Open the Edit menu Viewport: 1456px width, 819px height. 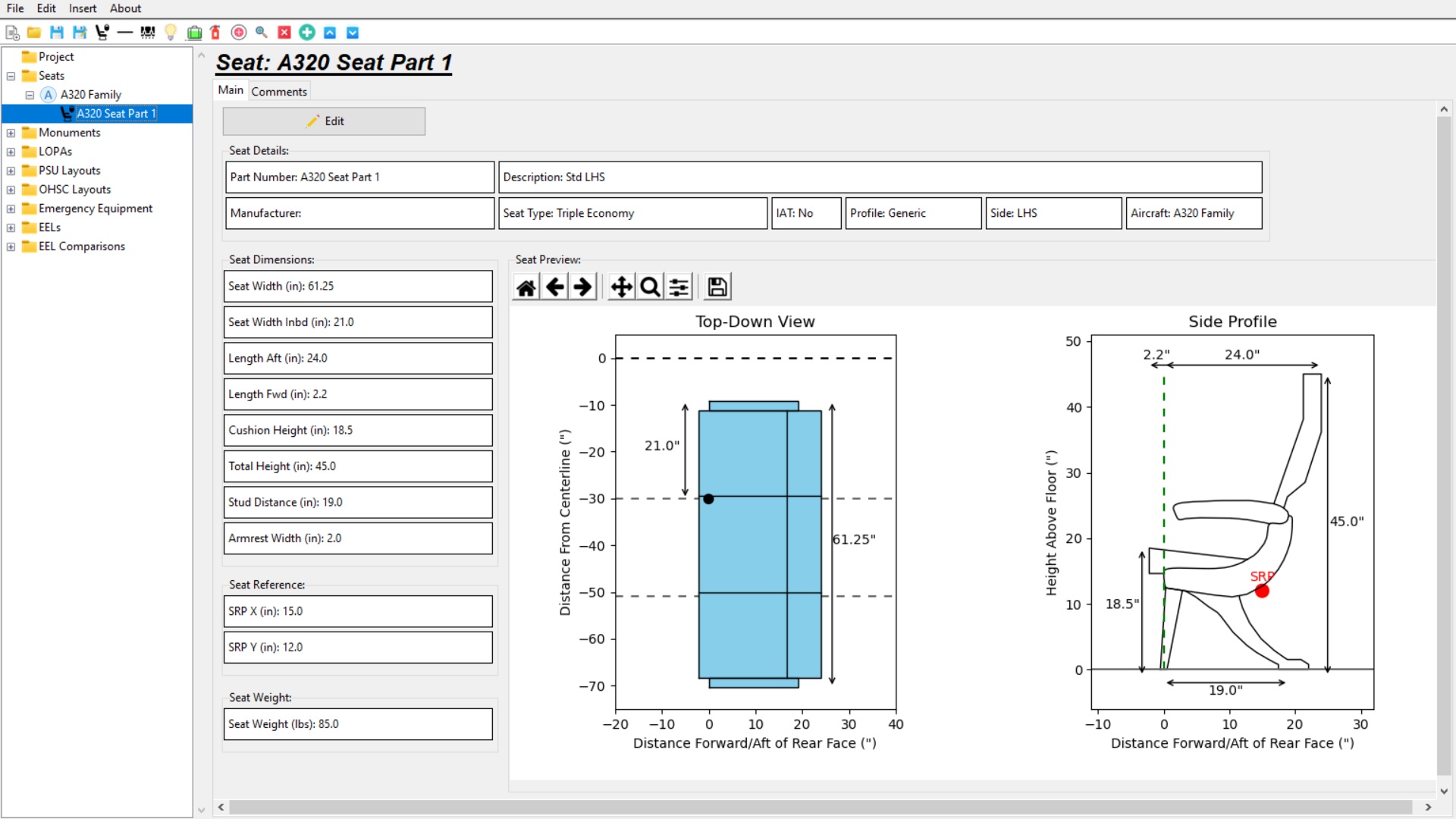46,8
